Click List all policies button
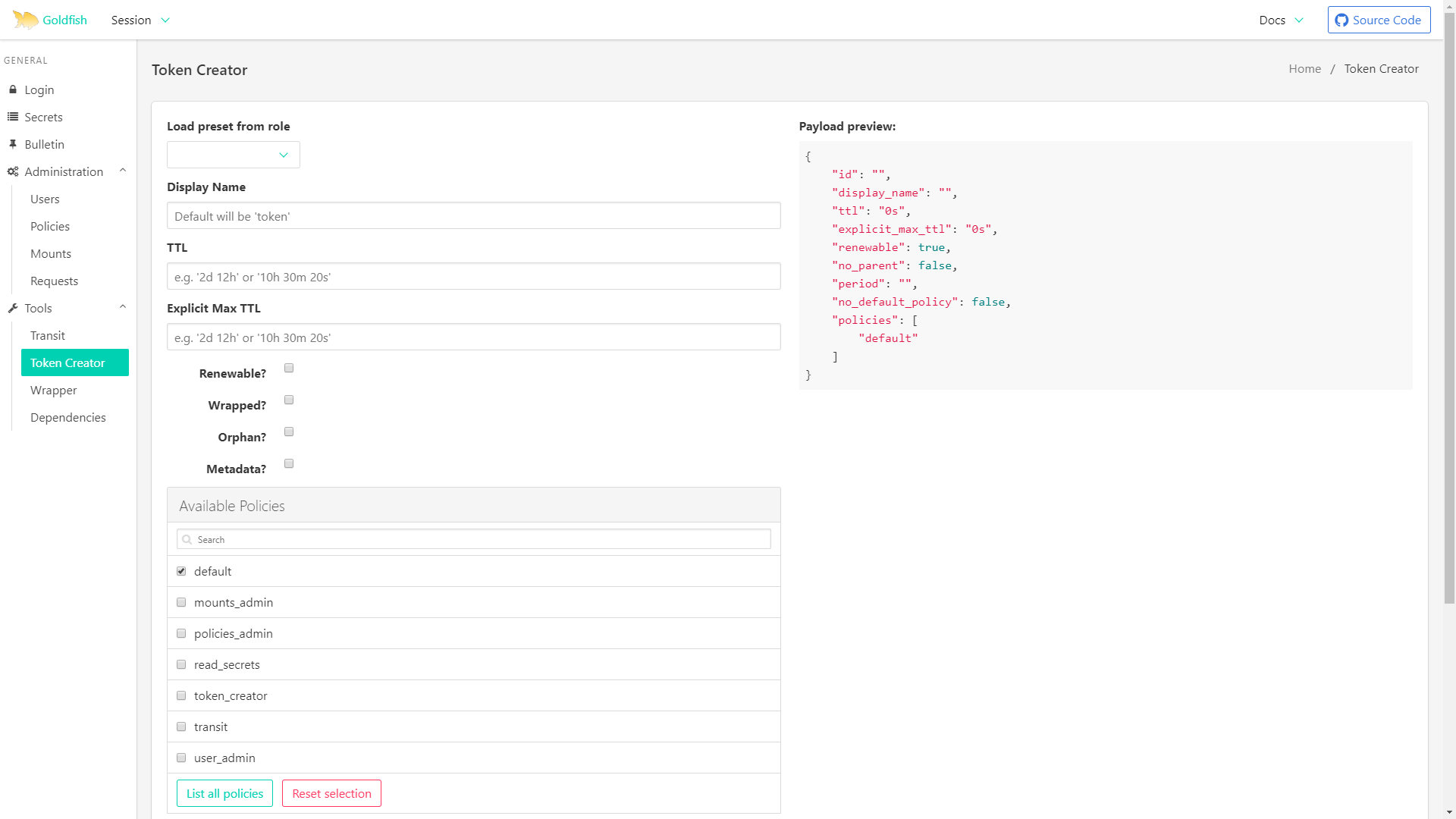Viewport: 1456px width, 819px height. click(224, 793)
